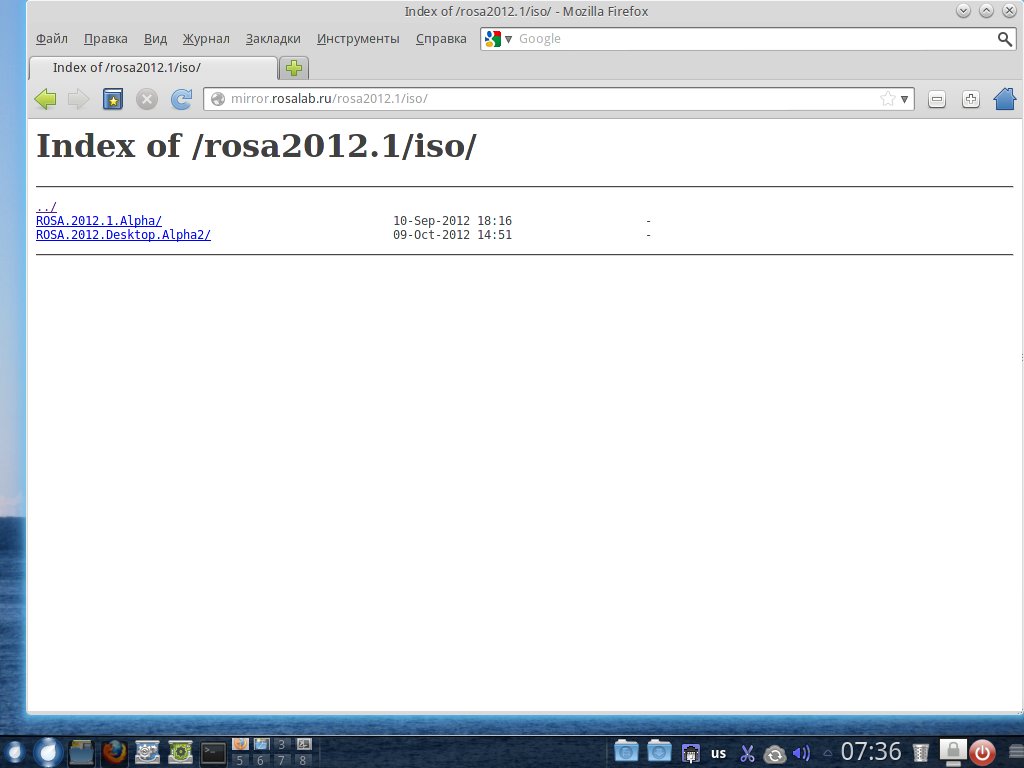1024x768 pixels.
Task: Launch the terminal from the panel
Action: 213,753
